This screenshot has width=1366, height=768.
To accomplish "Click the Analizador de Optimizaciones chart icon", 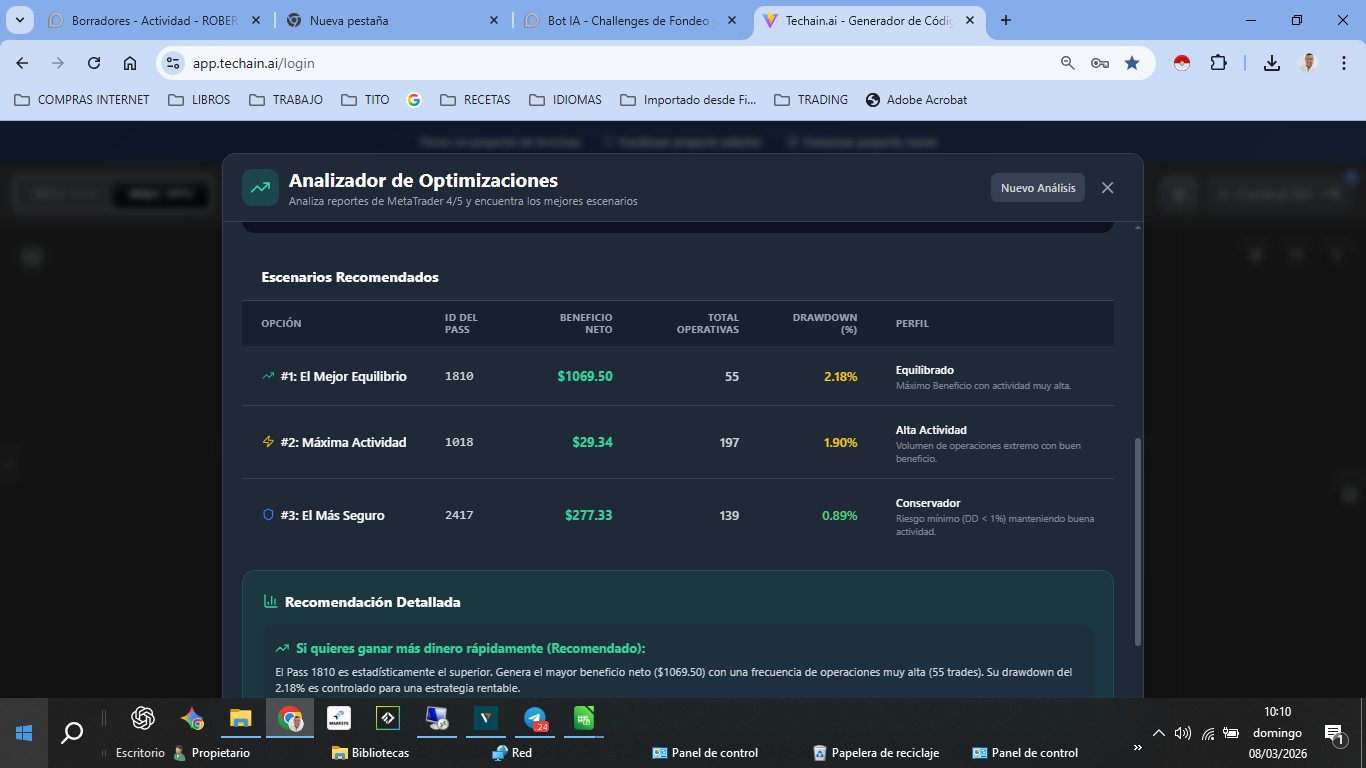I will 260,187.
